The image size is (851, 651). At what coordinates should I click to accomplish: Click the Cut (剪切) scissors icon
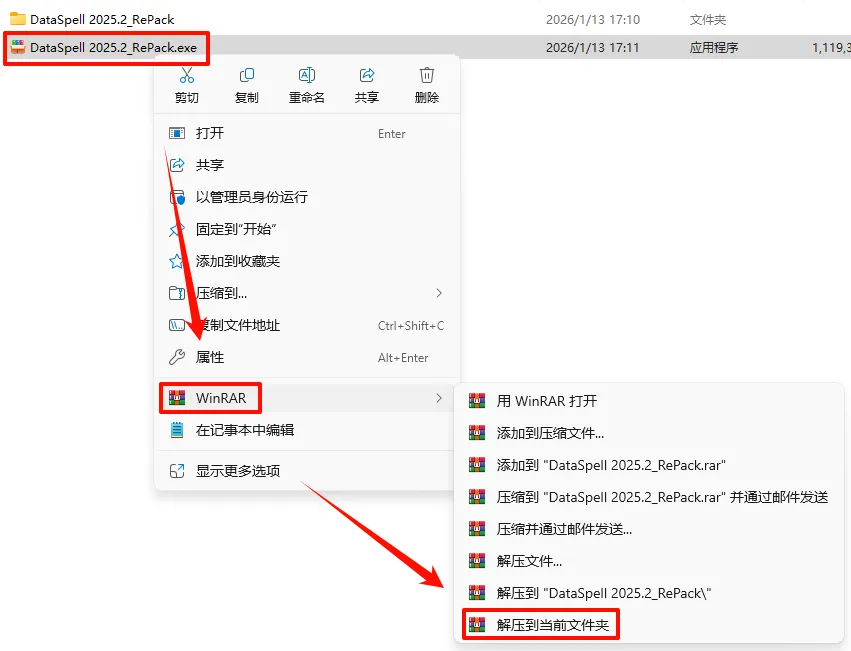pos(187,75)
